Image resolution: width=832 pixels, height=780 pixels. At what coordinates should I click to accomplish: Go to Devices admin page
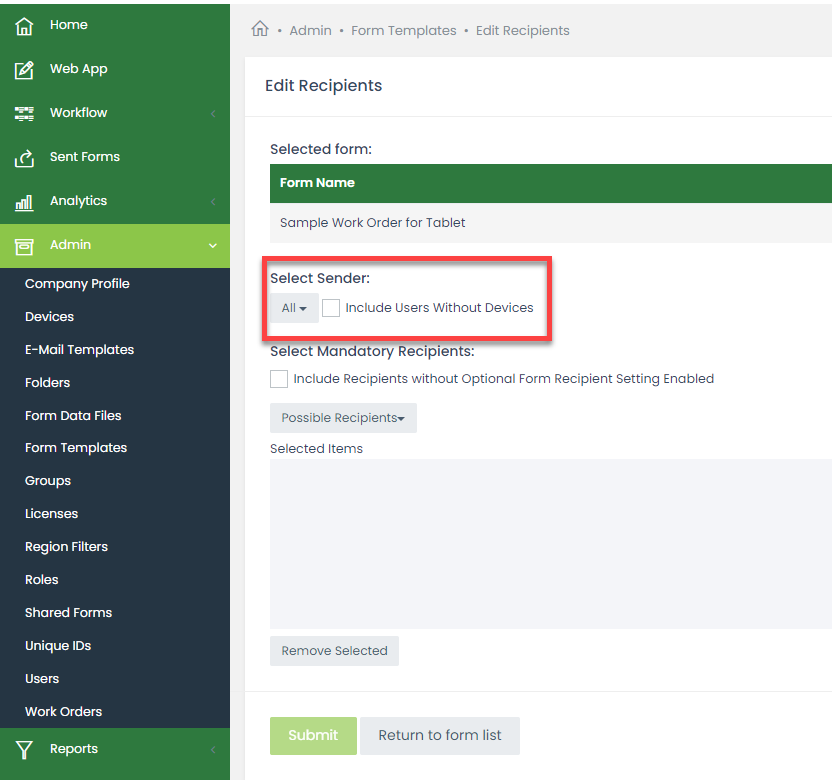[x=49, y=317]
